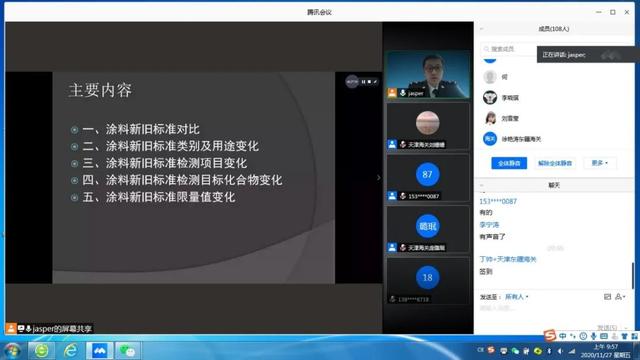The height and width of the screenshot is (360, 640).
Task: Click the blue 全体静音 mute-all button
Action: (509, 163)
